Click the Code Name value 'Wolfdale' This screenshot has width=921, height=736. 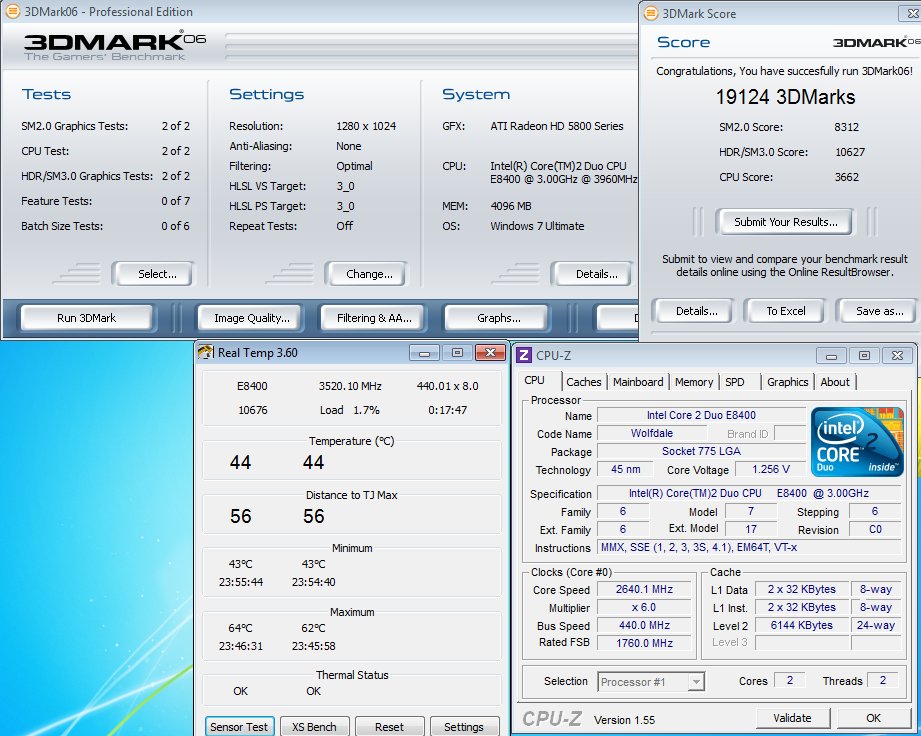click(x=652, y=433)
